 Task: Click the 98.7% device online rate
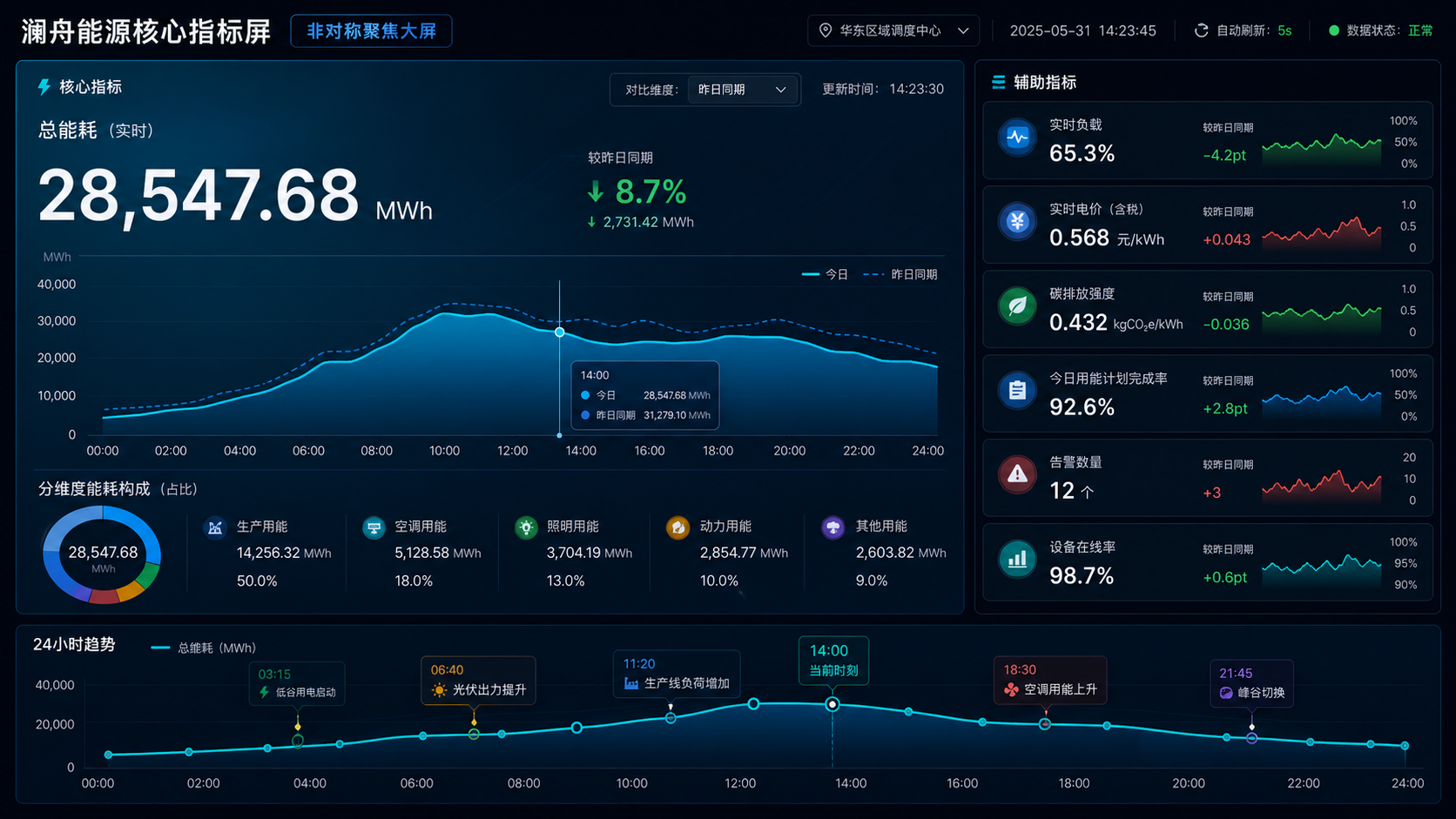(1082, 575)
